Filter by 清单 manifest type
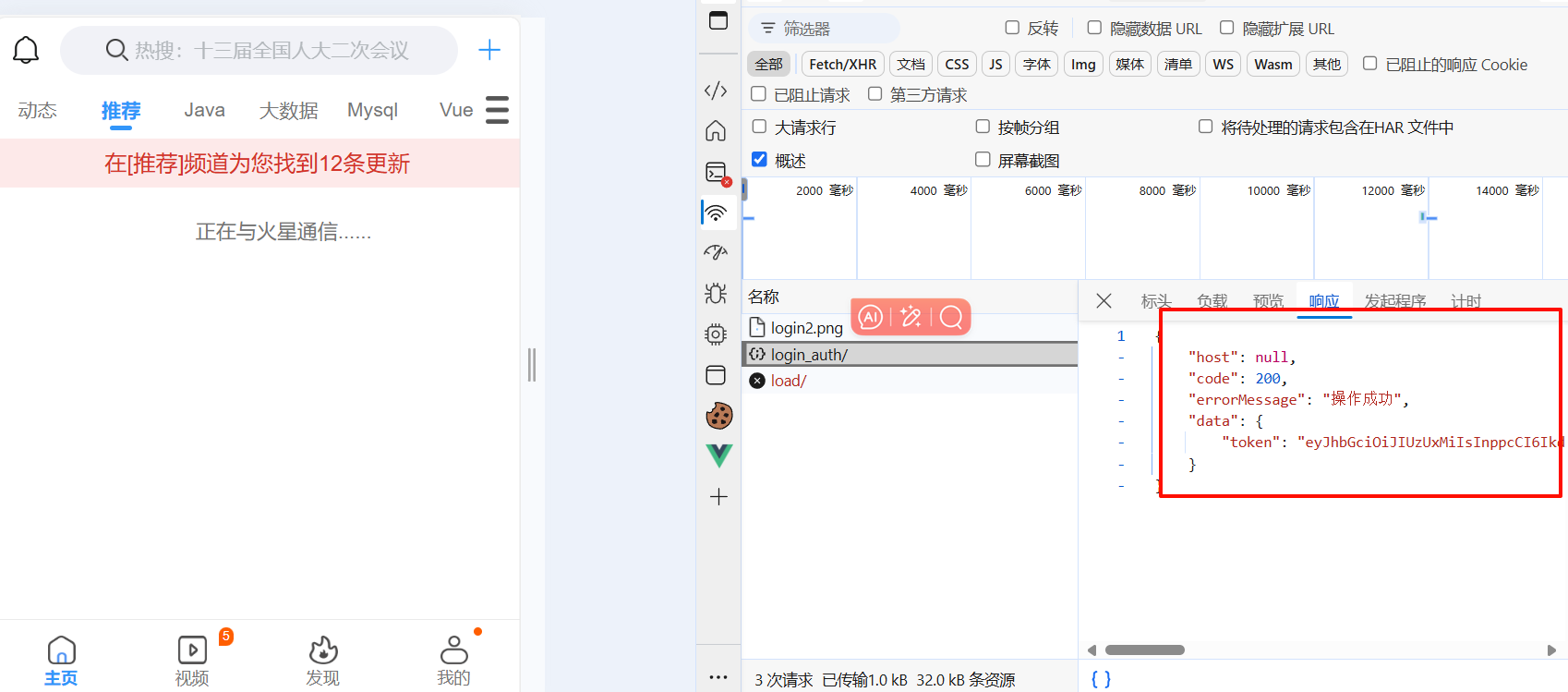The height and width of the screenshot is (692, 1568). tap(1178, 64)
